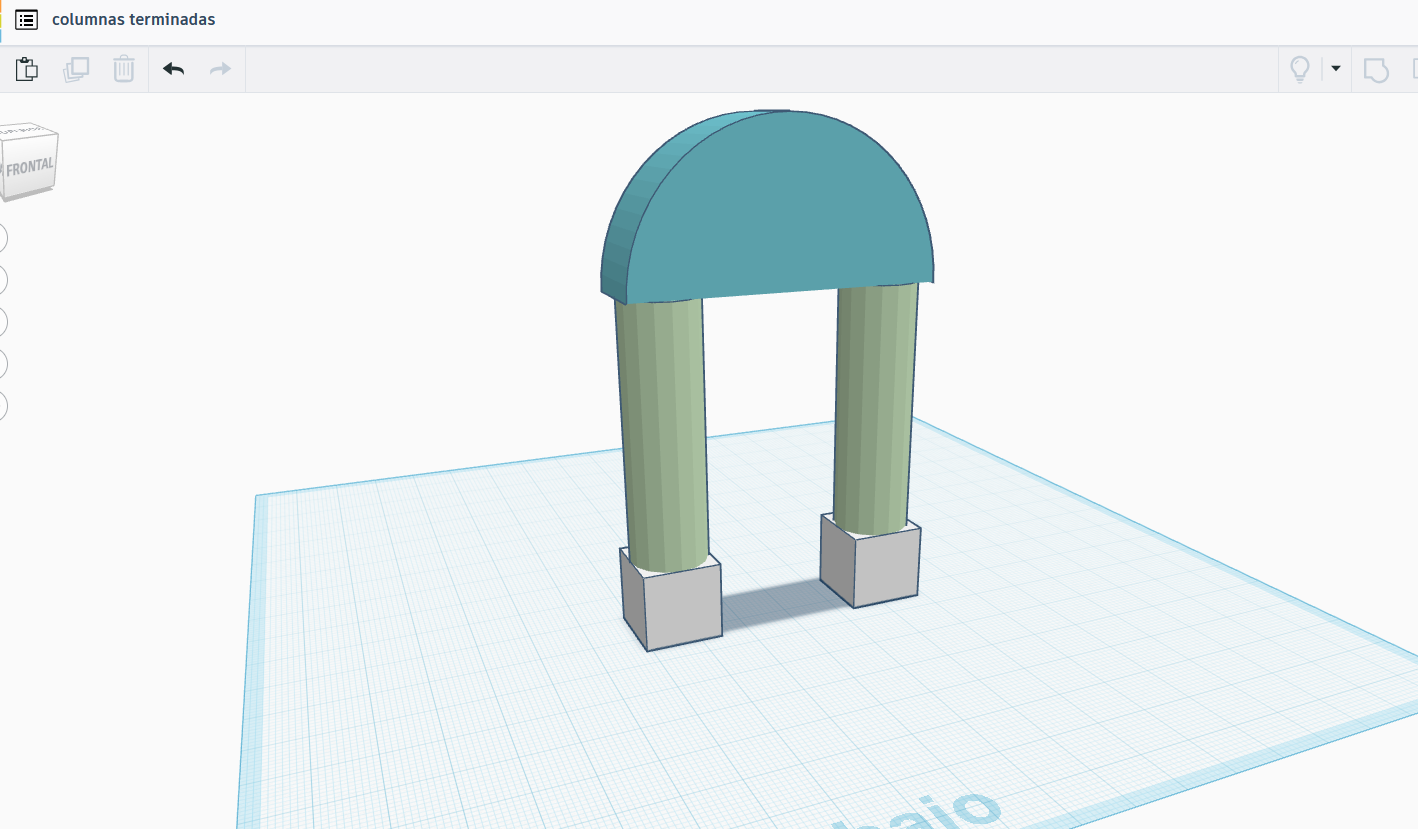The image size is (1418, 829).
Task: Click the Delete trash can icon
Action: pos(123,69)
